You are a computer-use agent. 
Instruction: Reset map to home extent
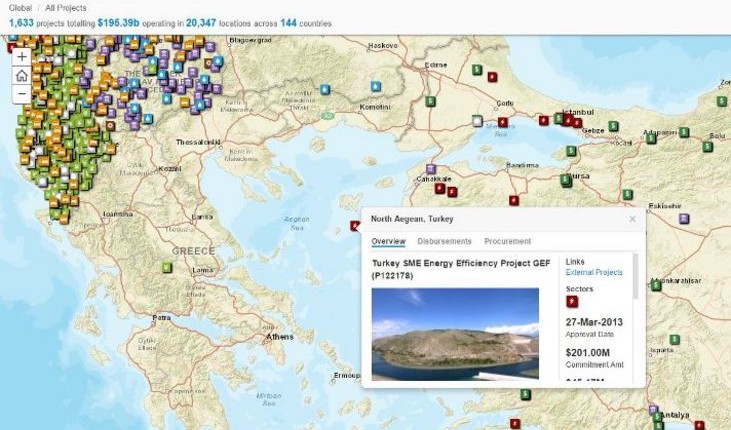(21, 75)
